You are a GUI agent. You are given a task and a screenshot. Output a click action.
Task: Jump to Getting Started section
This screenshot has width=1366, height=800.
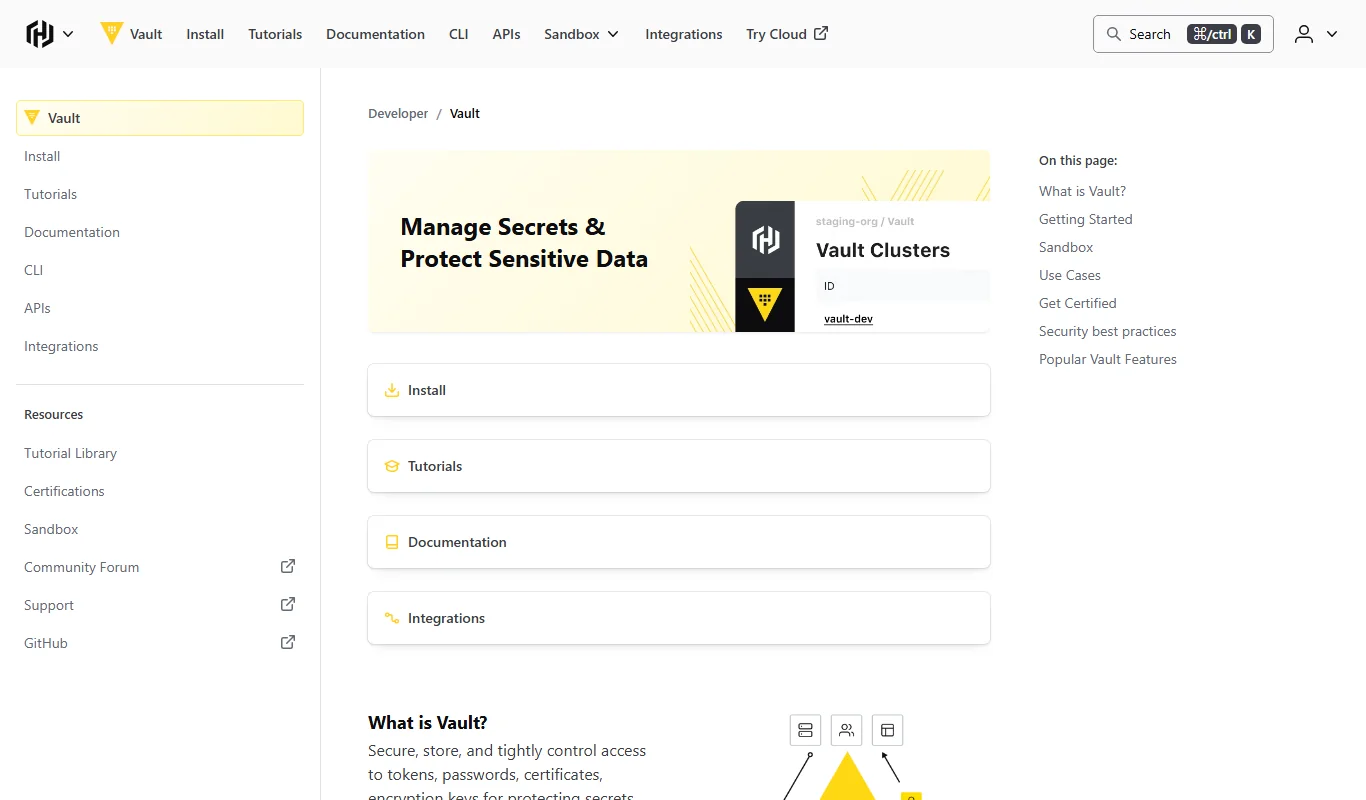pos(1086,219)
